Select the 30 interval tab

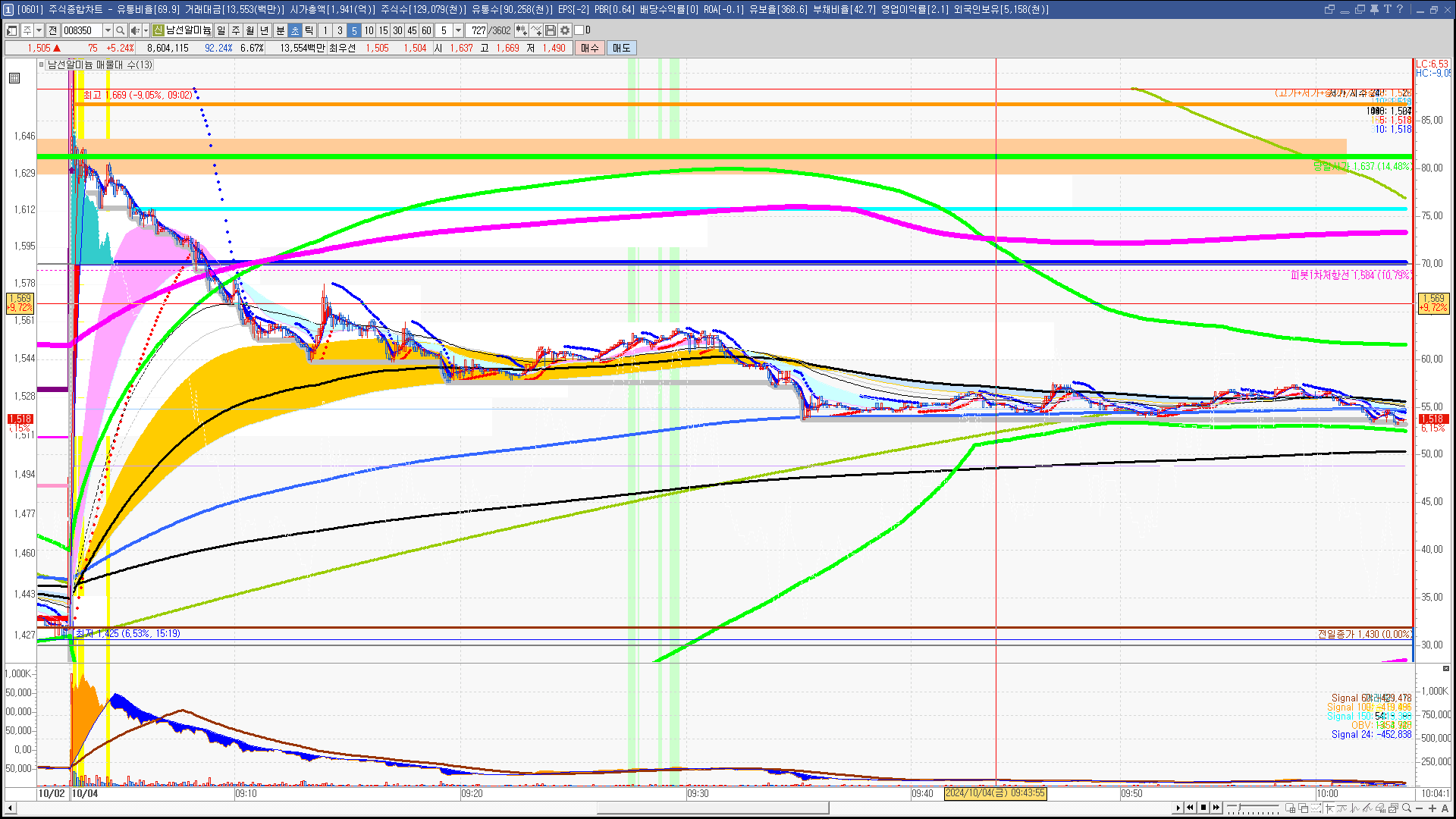click(397, 30)
